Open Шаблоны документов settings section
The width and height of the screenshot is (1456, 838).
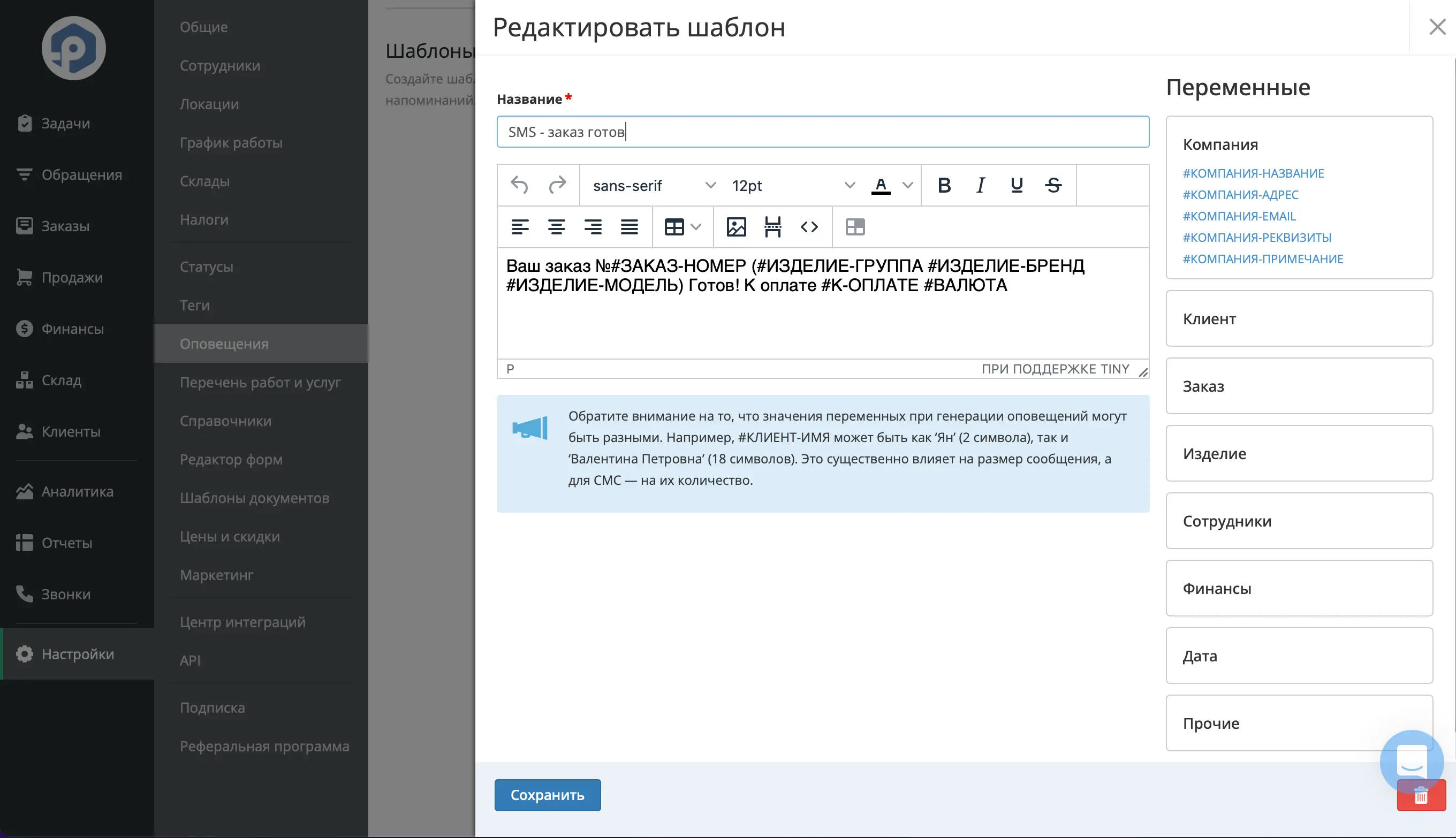point(261,498)
